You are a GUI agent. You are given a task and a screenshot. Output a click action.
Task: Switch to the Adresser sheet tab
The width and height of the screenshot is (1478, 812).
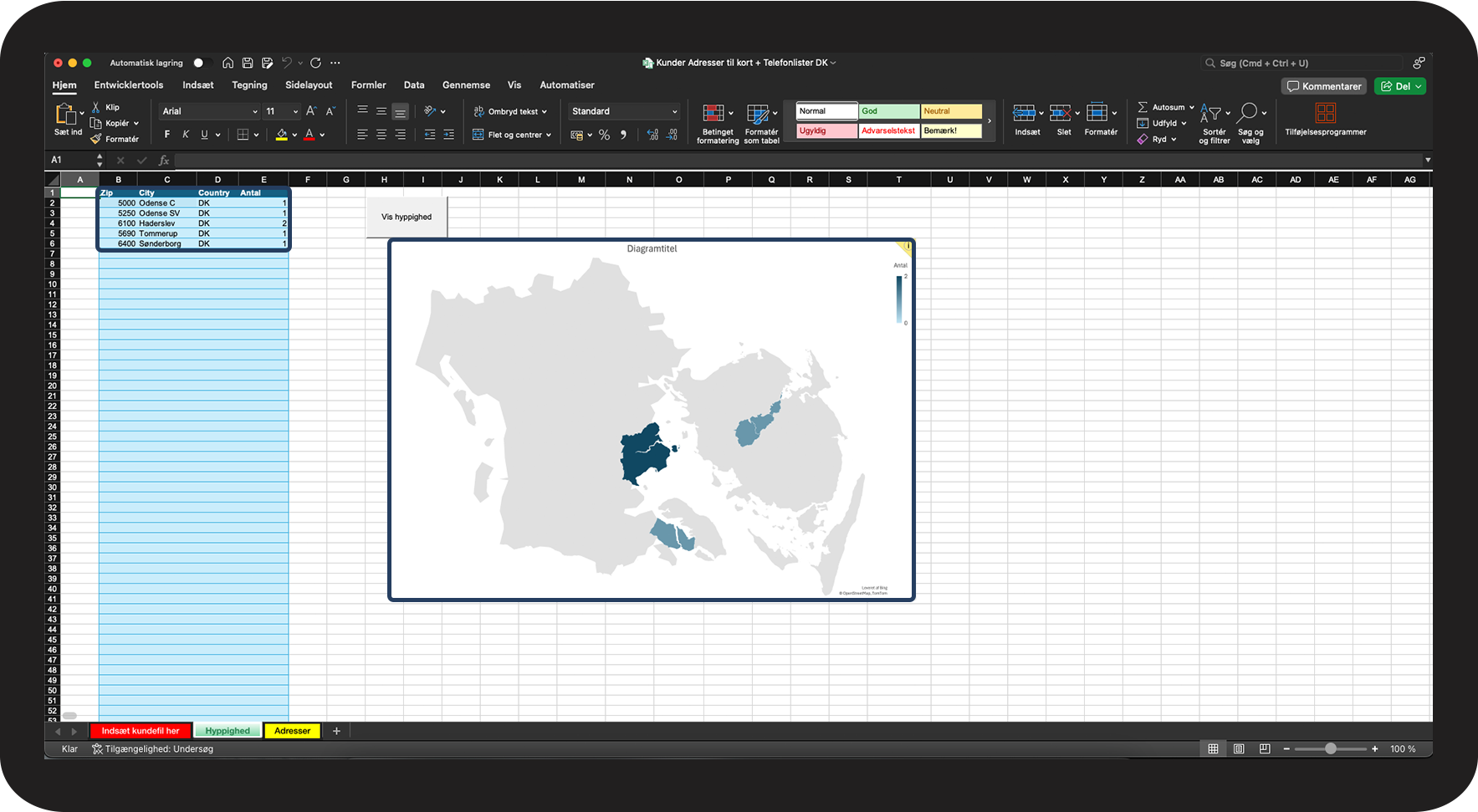pyautogui.click(x=292, y=731)
